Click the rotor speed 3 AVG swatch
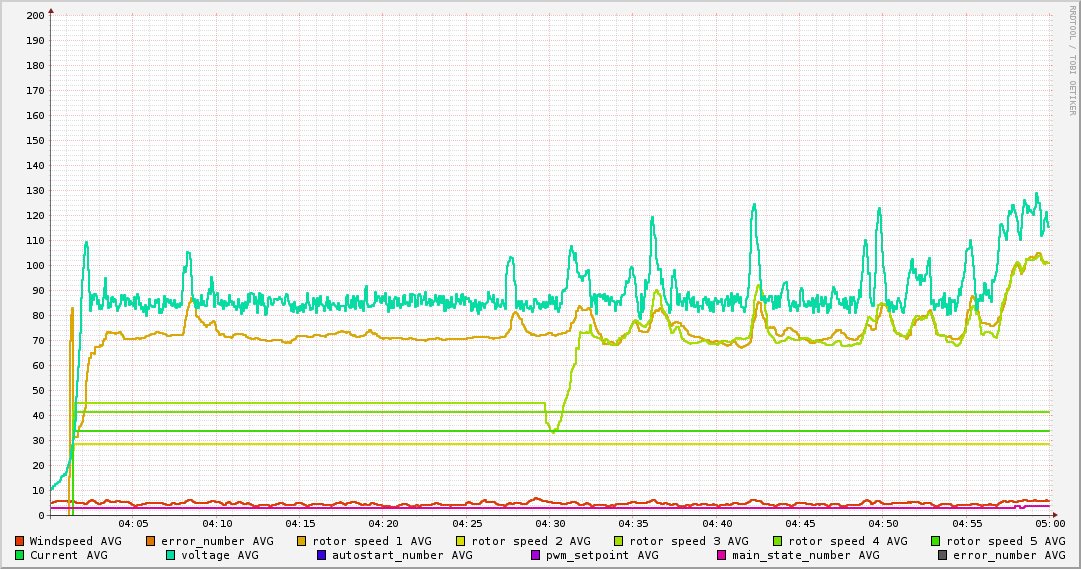Screen dimensions: 1081x569 pos(618,541)
